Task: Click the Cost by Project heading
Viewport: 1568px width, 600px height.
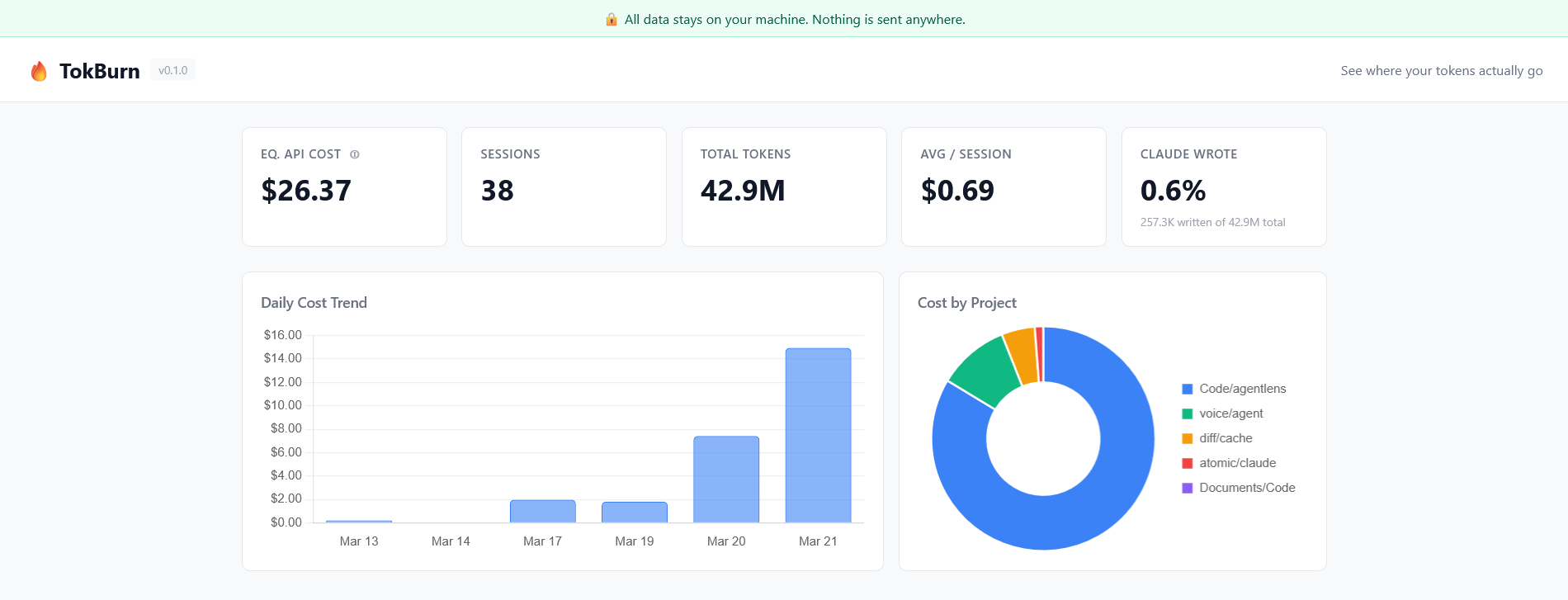Action: pyautogui.click(x=967, y=303)
